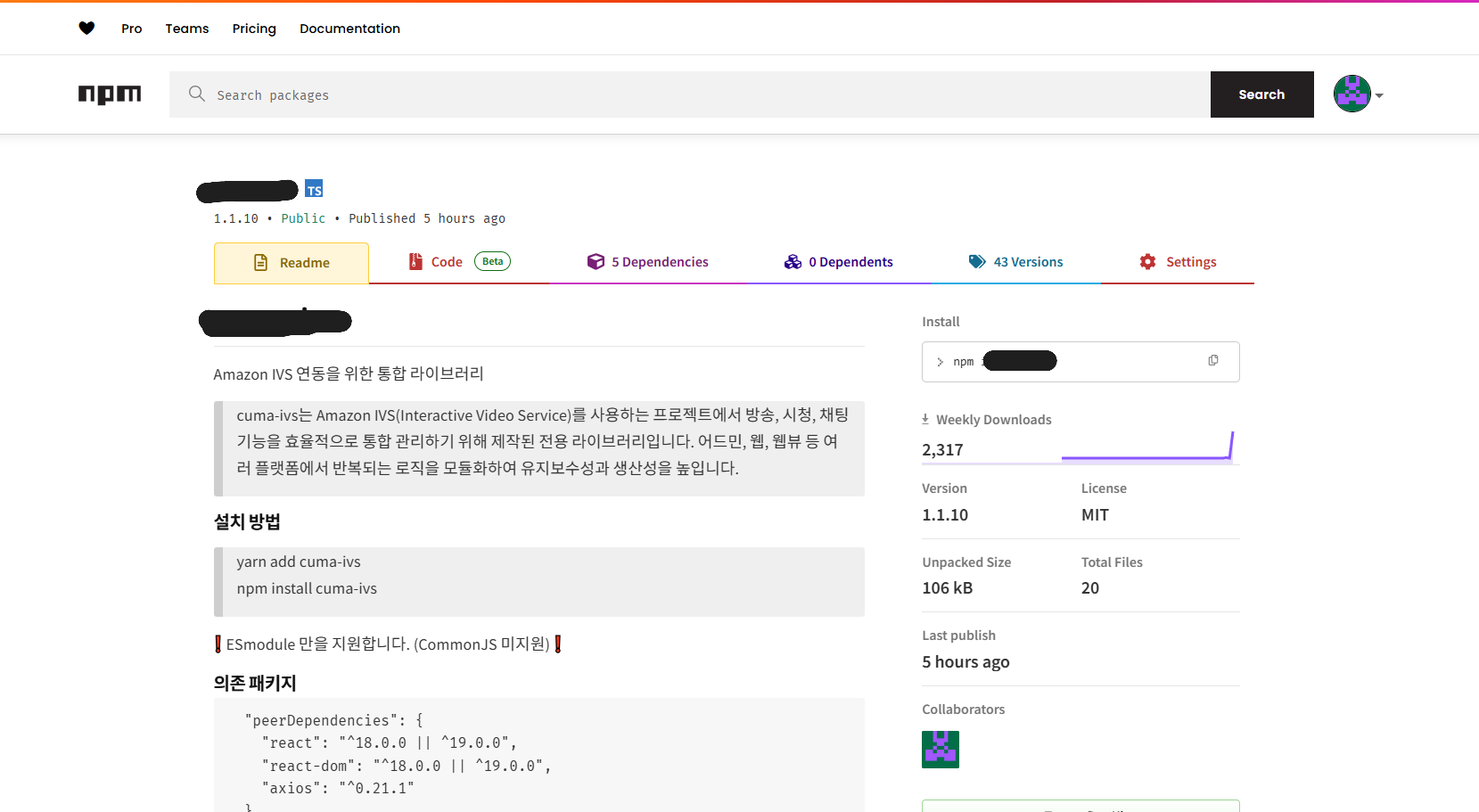Open the Pricing link
Image resolution: width=1479 pixels, height=812 pixels.
[254, 29]
